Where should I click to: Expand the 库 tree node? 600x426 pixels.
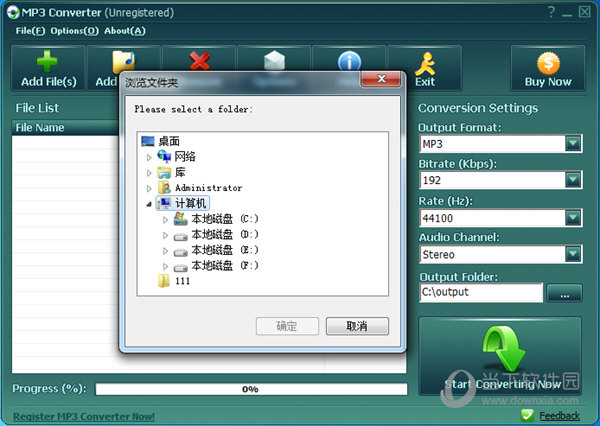click(x=149, y=173)
